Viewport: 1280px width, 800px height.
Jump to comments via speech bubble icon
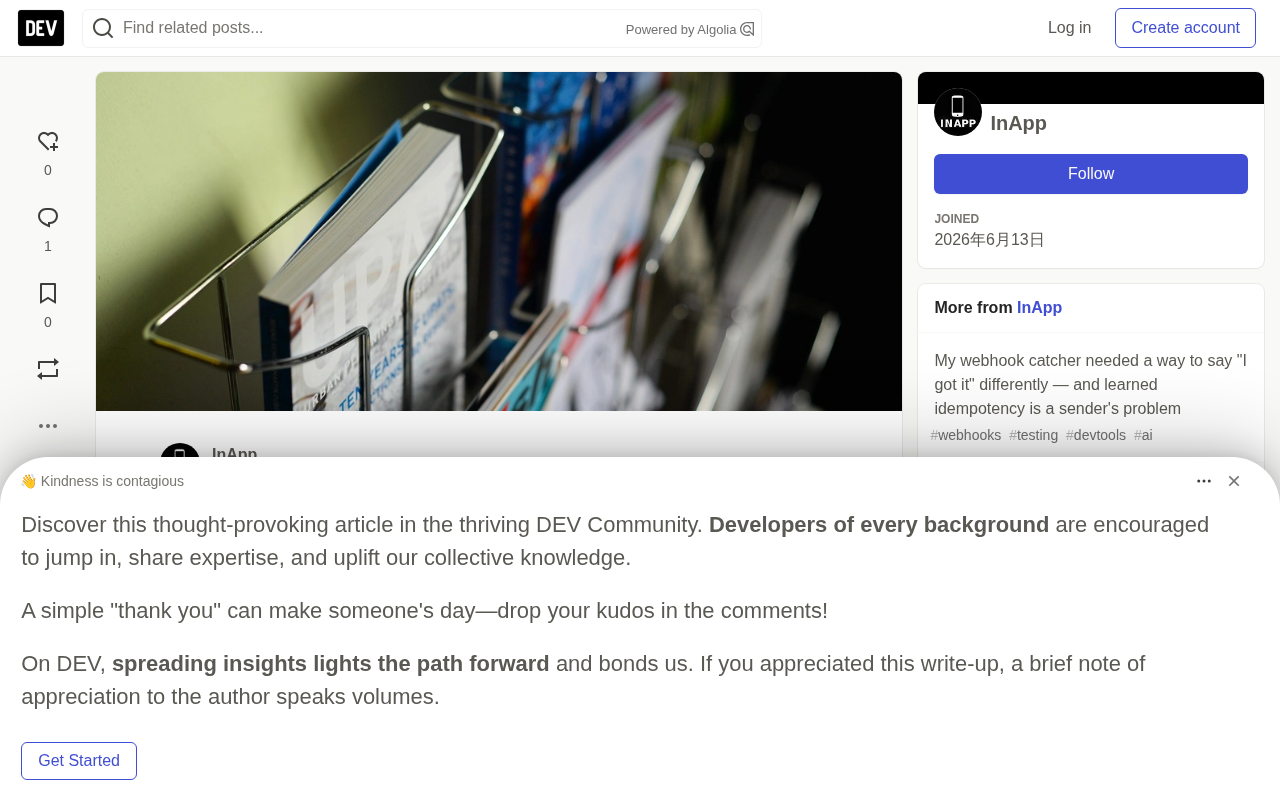coord(48,218)
